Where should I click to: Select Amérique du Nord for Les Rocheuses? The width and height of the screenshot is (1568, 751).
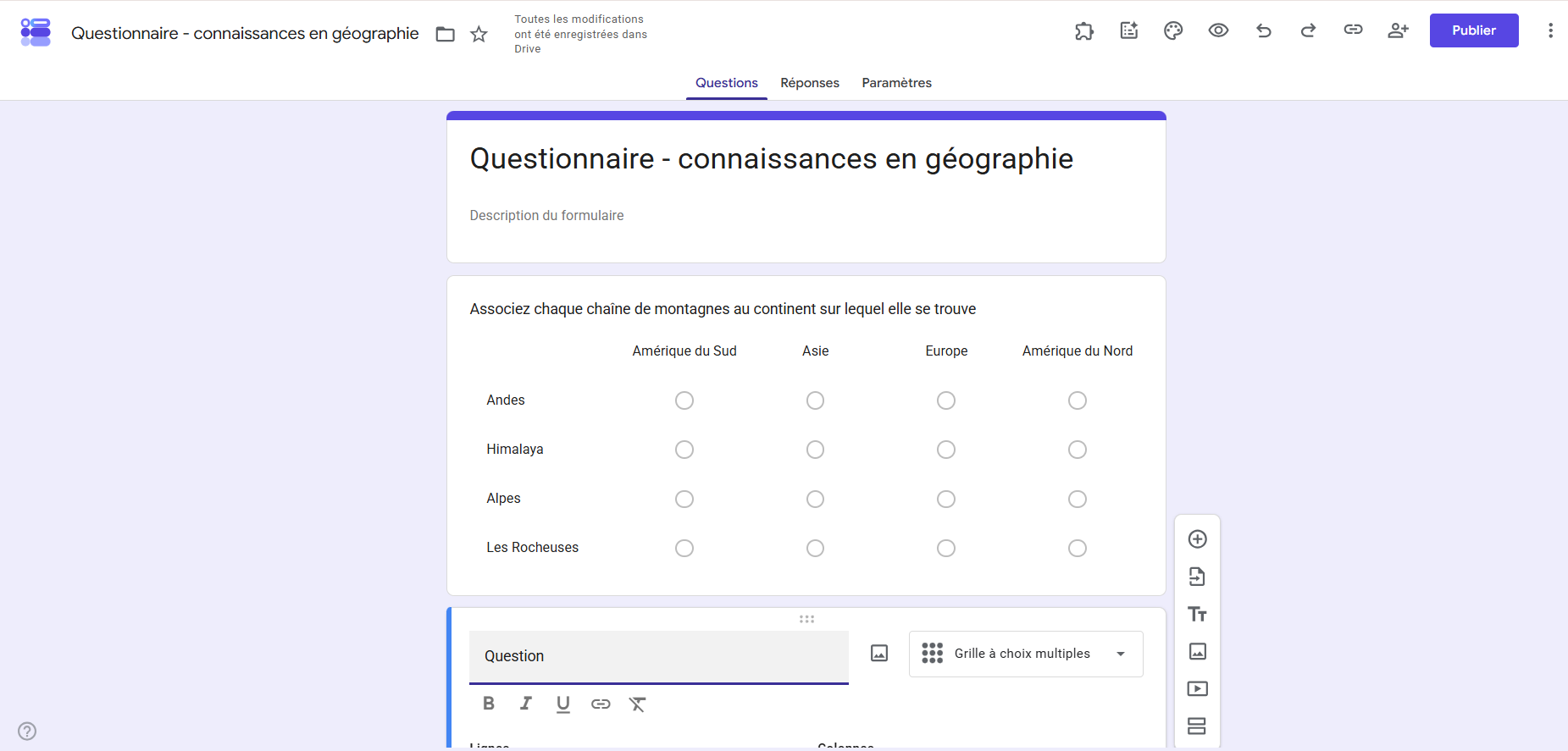(x=1078, y=548)
